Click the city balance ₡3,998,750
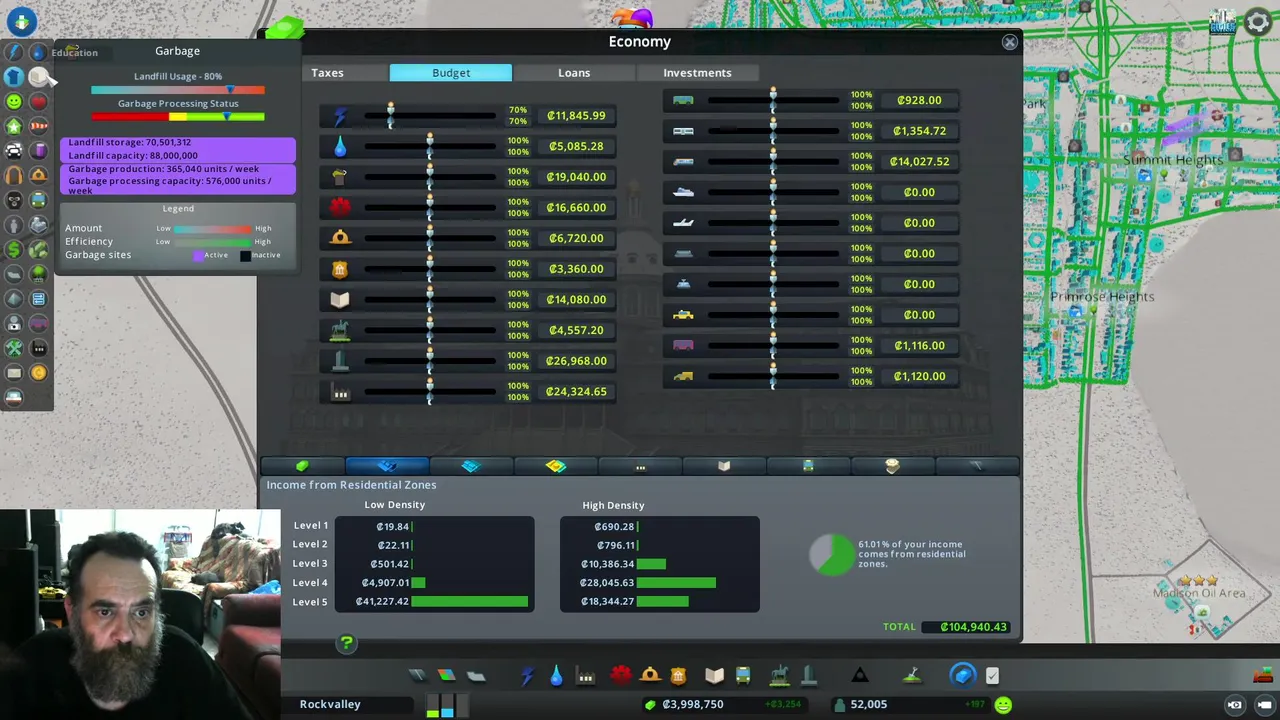The width and height of the screenshot is (1280, 720). click(x=693, y=705)
